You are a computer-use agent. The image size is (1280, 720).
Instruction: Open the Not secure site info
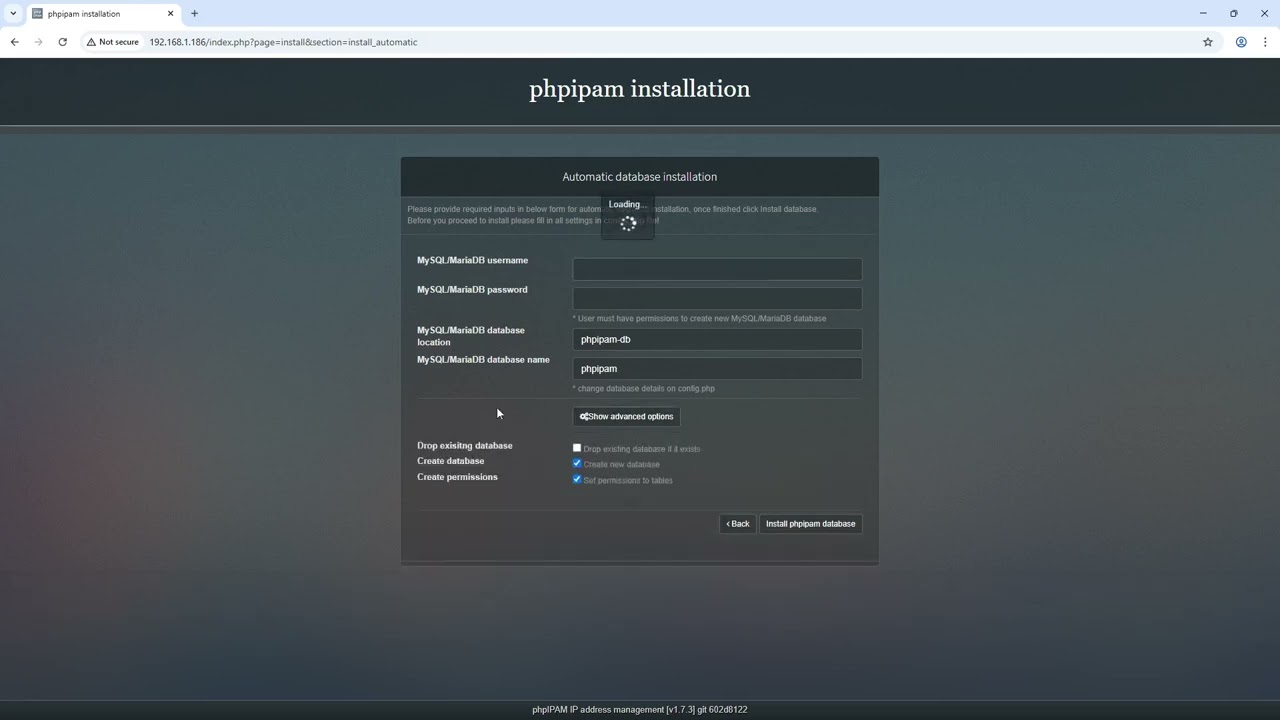[x=112, y=42]
